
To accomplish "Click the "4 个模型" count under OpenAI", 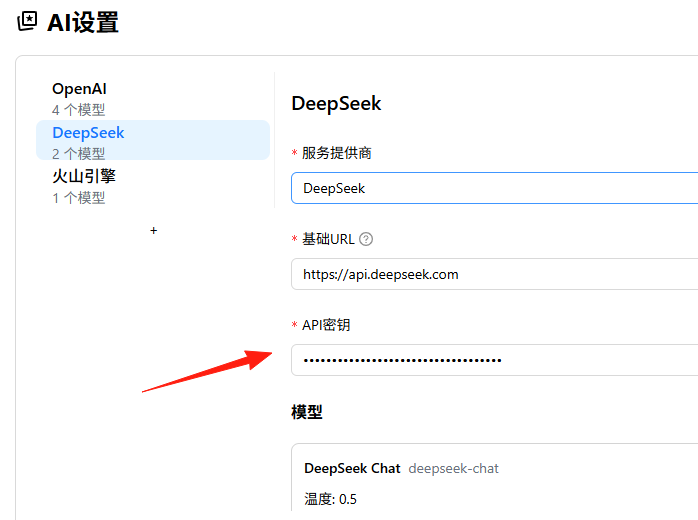I will point(78,110).
